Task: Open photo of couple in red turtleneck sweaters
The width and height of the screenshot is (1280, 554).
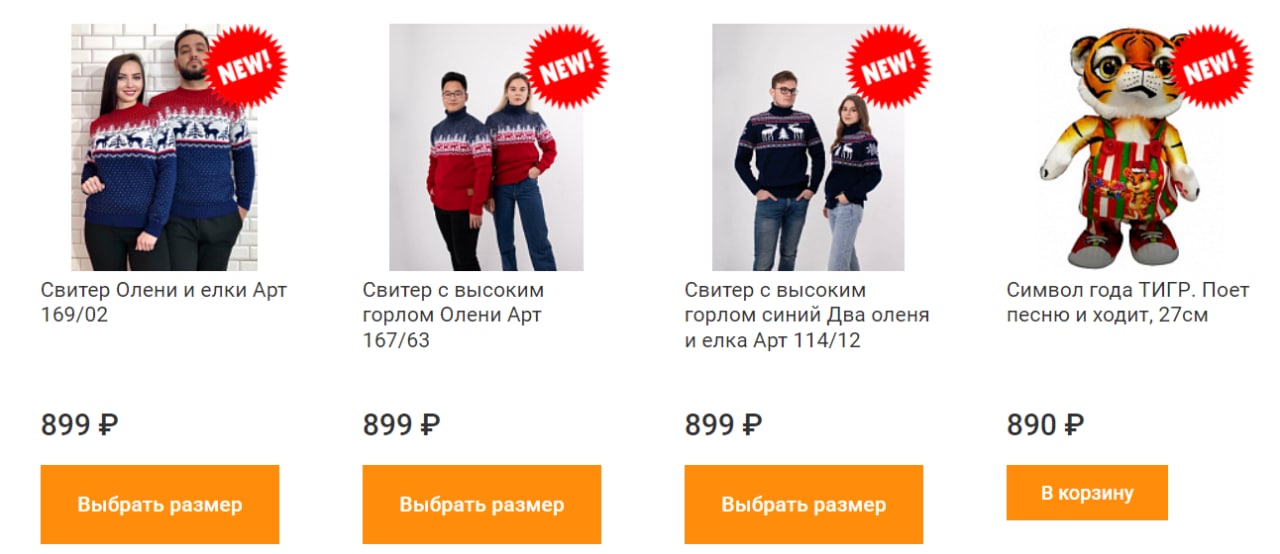Action: pos(486,147)
